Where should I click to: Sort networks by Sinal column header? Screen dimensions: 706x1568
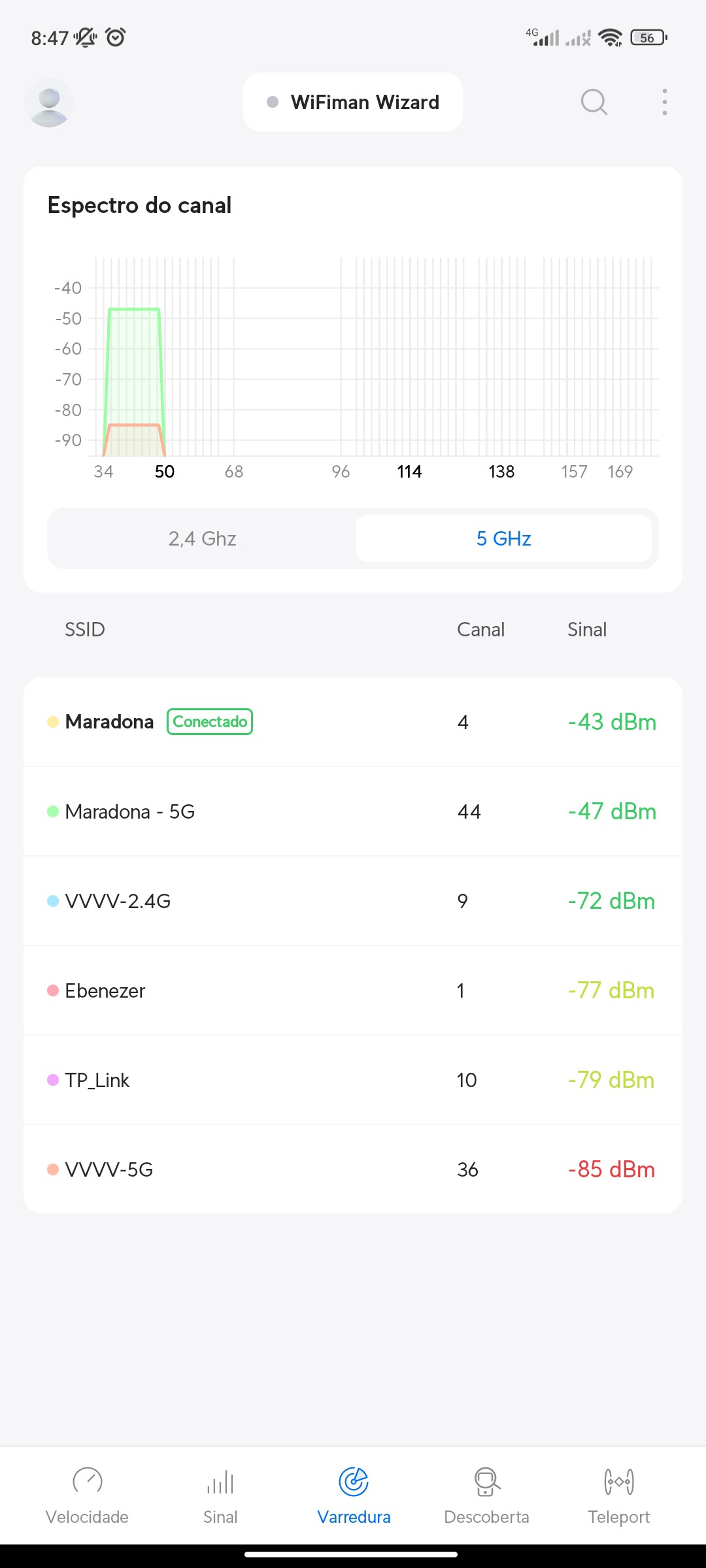(586, 630)
